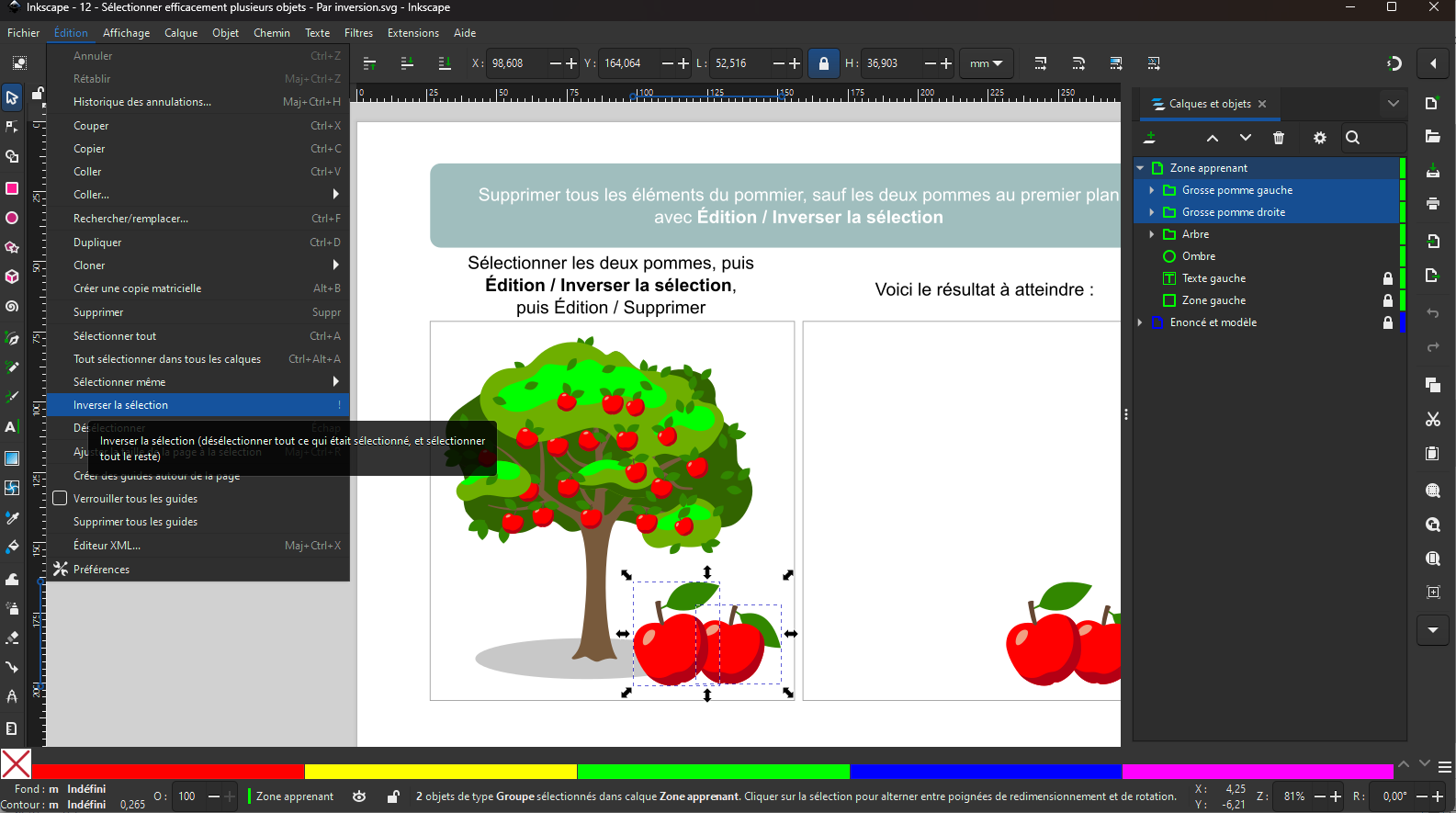Toggle the width-height ratio lock
Screen dimensions: 1456x813
[x=824, y=63]
